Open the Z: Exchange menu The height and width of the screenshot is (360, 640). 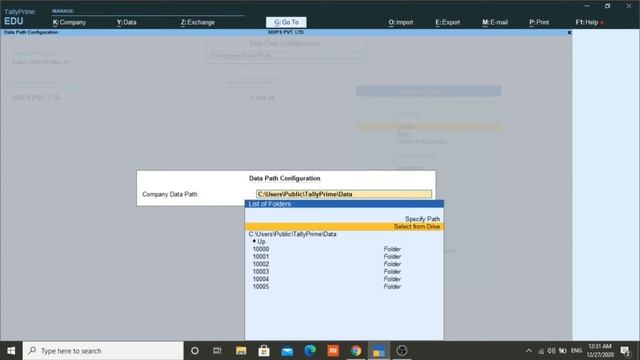pyautogui.click(x=198, y=22)
